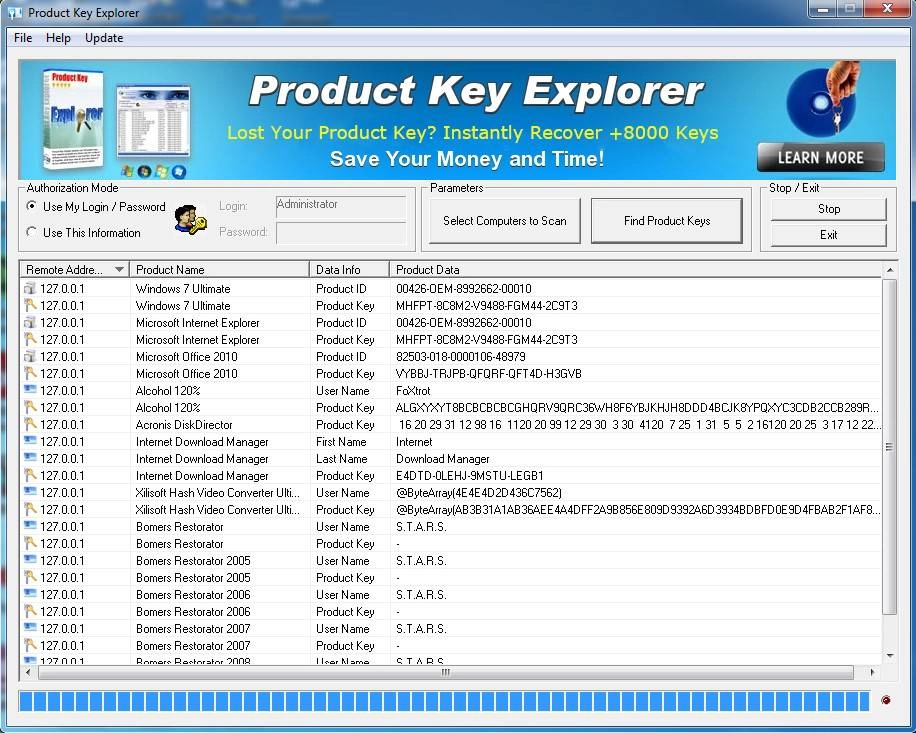Click the key icon on the Microsoft Internet Explorer Product Key row
This screenshot has width=916, height=733.
point(30,339)
